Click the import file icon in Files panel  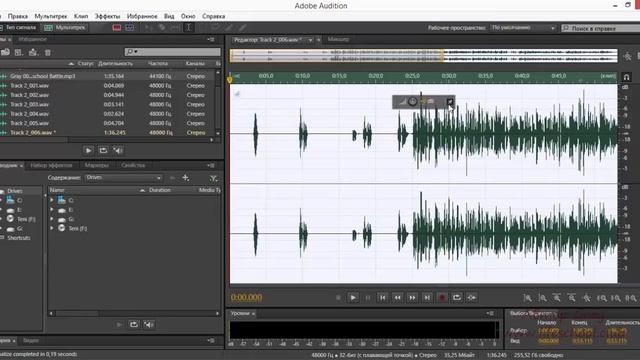coord(33,52)
